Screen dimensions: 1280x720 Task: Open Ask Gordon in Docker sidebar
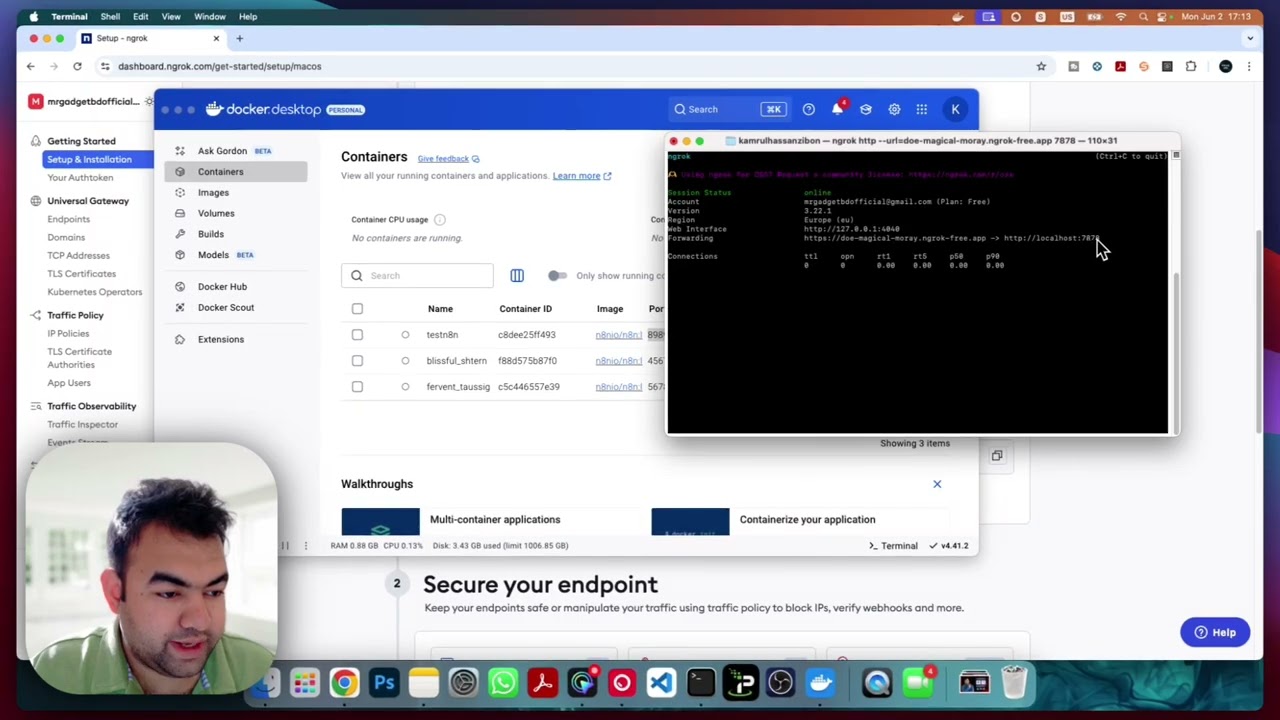point(222,151)
